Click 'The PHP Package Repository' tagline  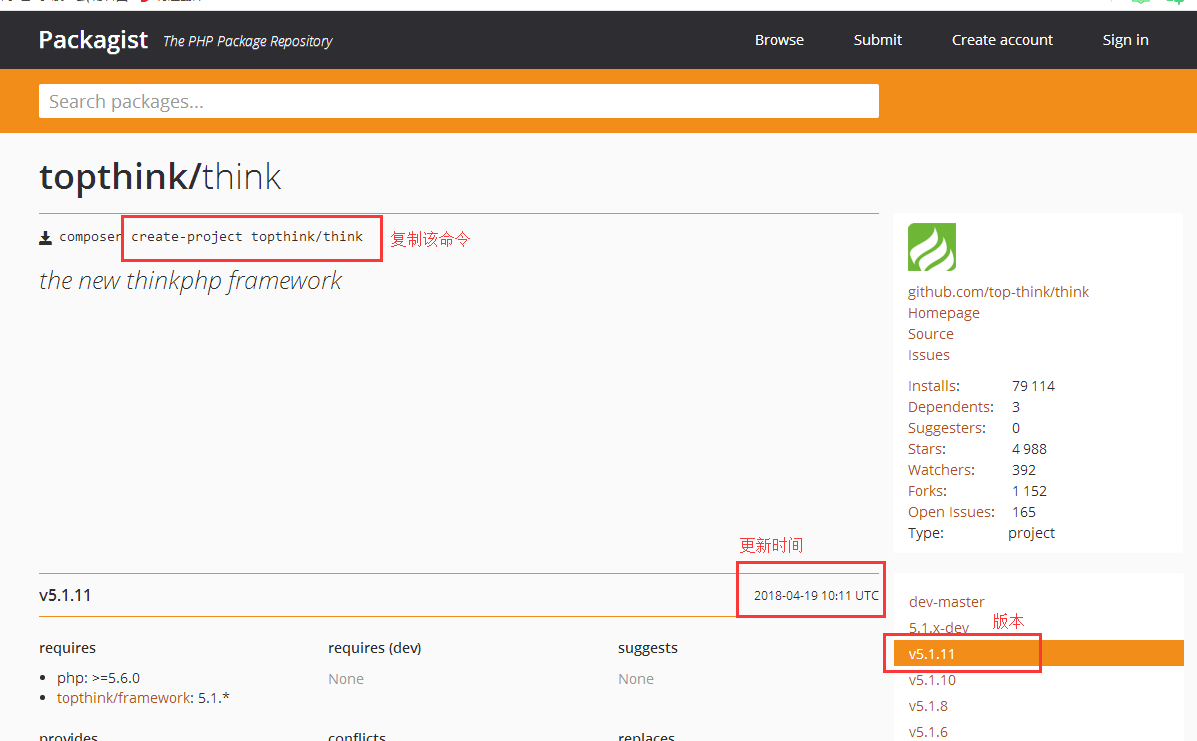point(247,41)
